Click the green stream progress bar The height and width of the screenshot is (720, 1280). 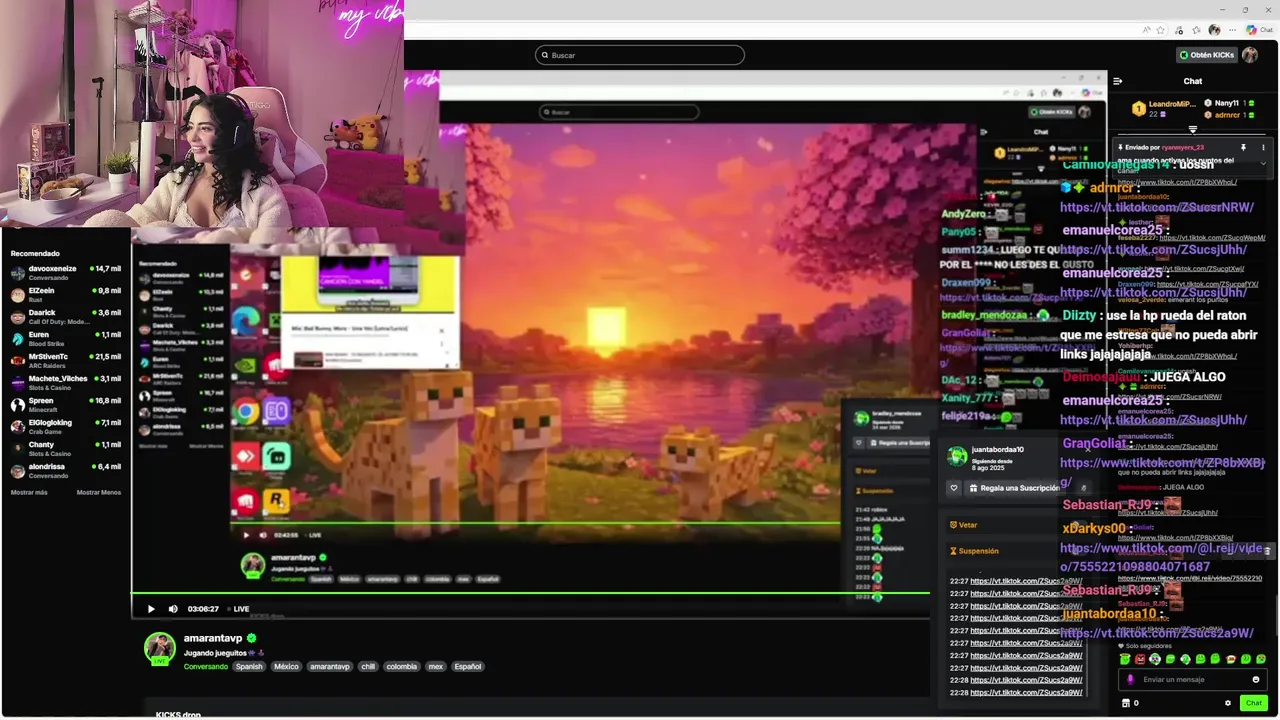click(x=530, y=593)
